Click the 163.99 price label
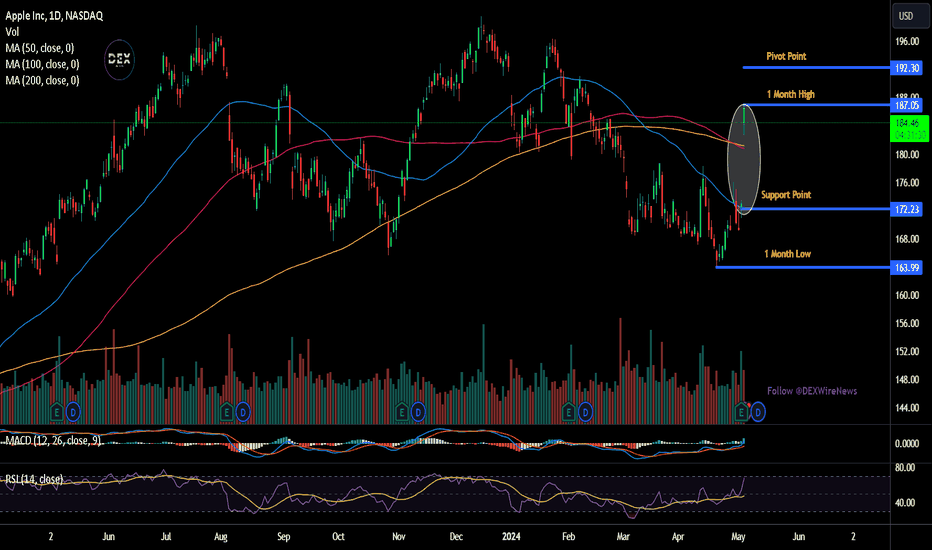The image size is (932, 550). point(906,268)
